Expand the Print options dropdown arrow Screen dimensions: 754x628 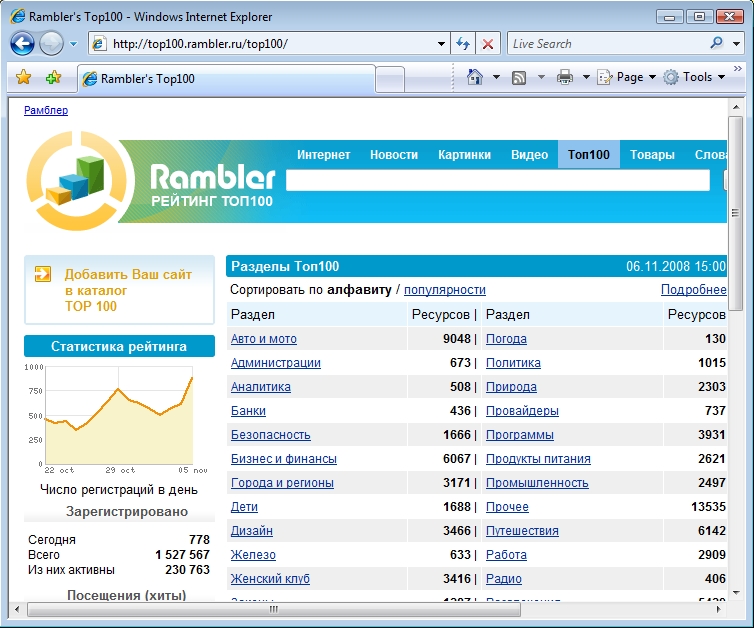pyautogui.click(x=586, y=77)
